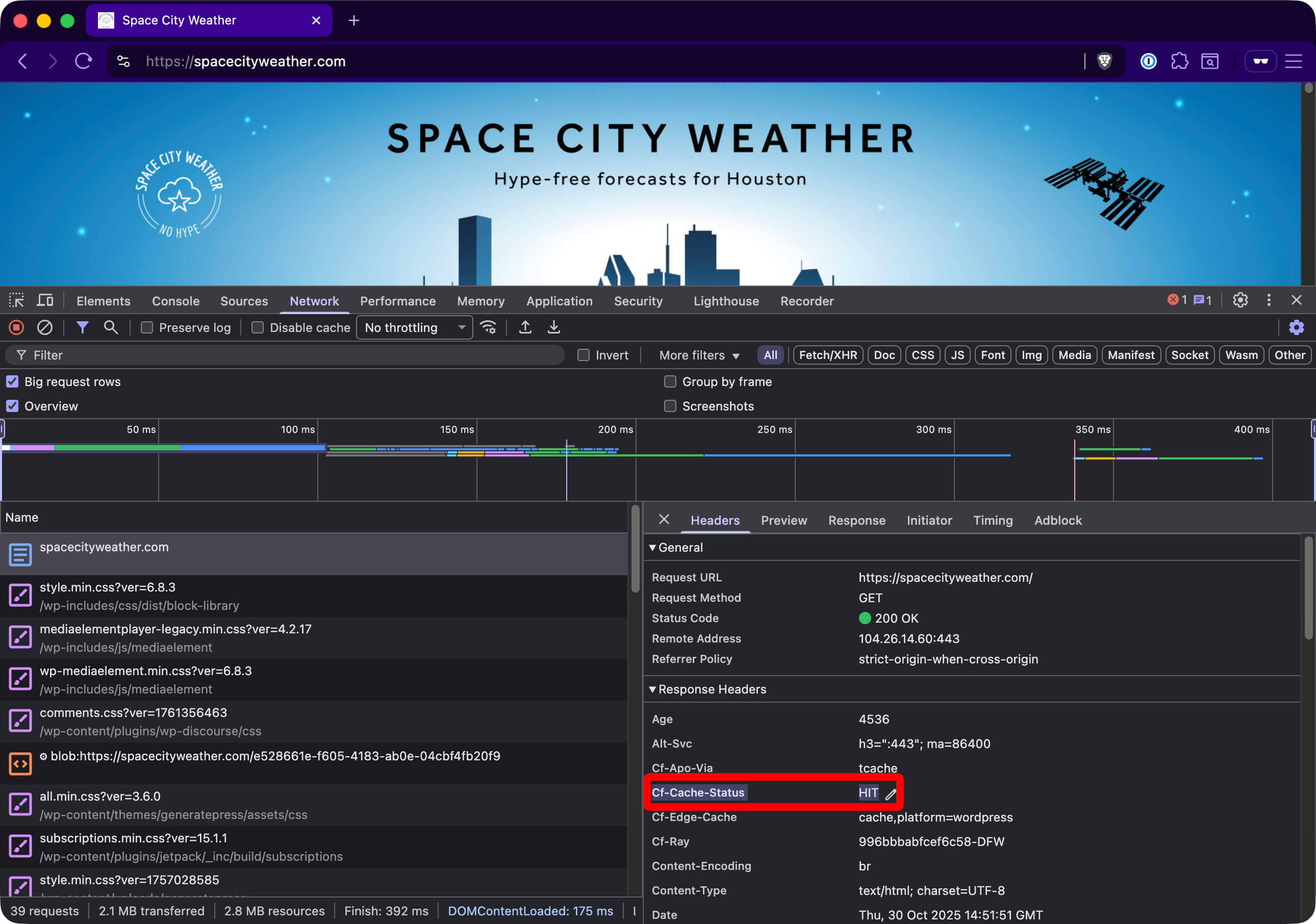The image size is (1316, 924).
Task: Select the style.min.css?ver=6.8.3 request
Action: 107,587
